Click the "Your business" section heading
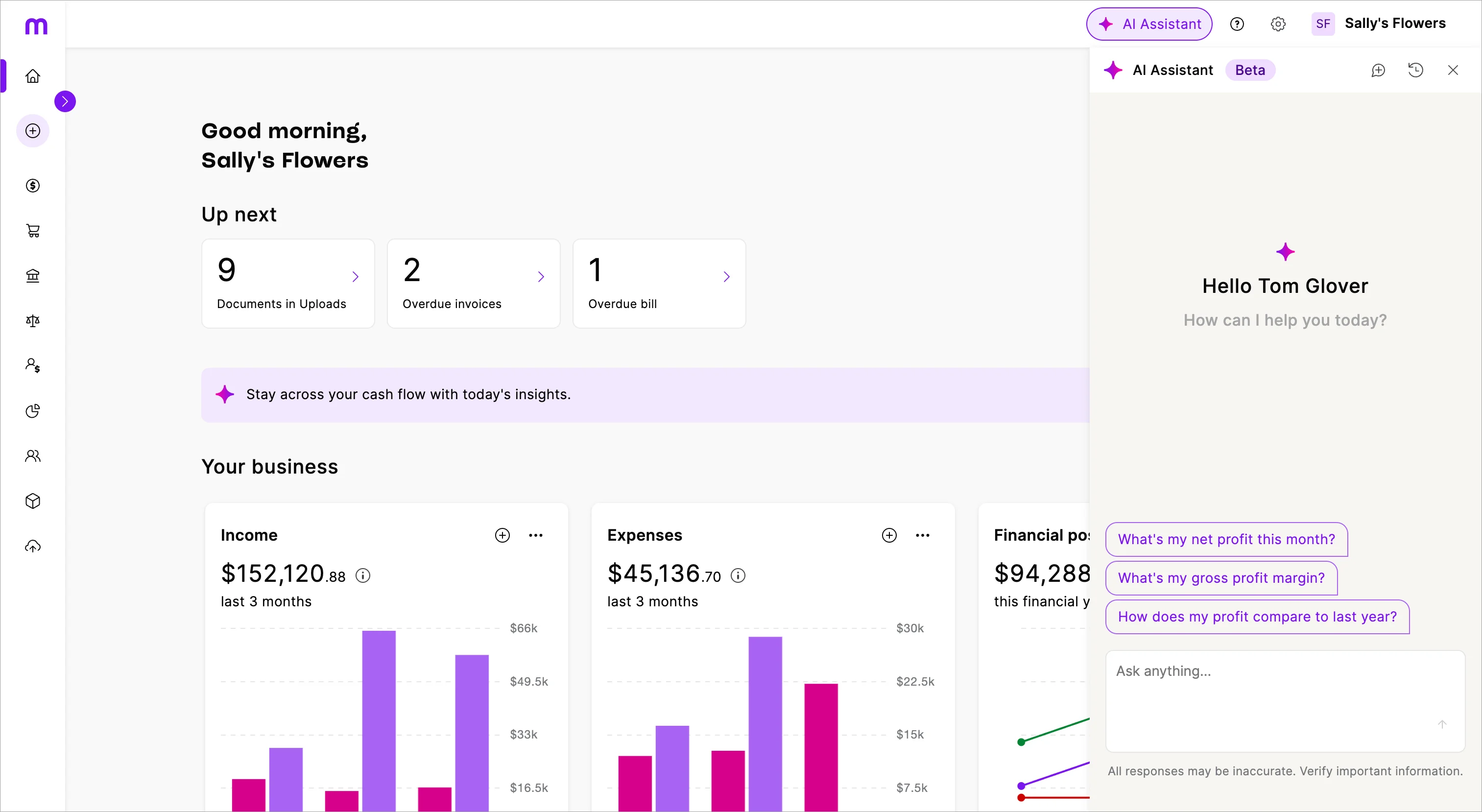This screenshot has height=812, width=1482. click(270, 467)
